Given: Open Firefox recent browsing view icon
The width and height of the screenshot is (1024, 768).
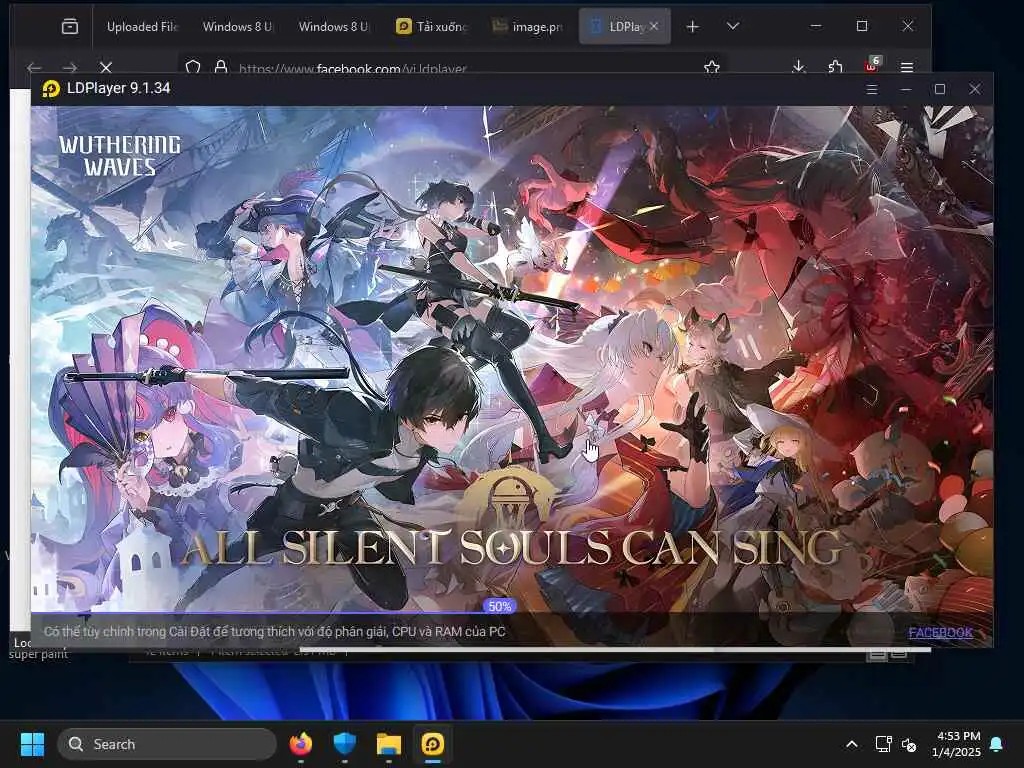Looking at the screenshot, I should pos(70,26).
